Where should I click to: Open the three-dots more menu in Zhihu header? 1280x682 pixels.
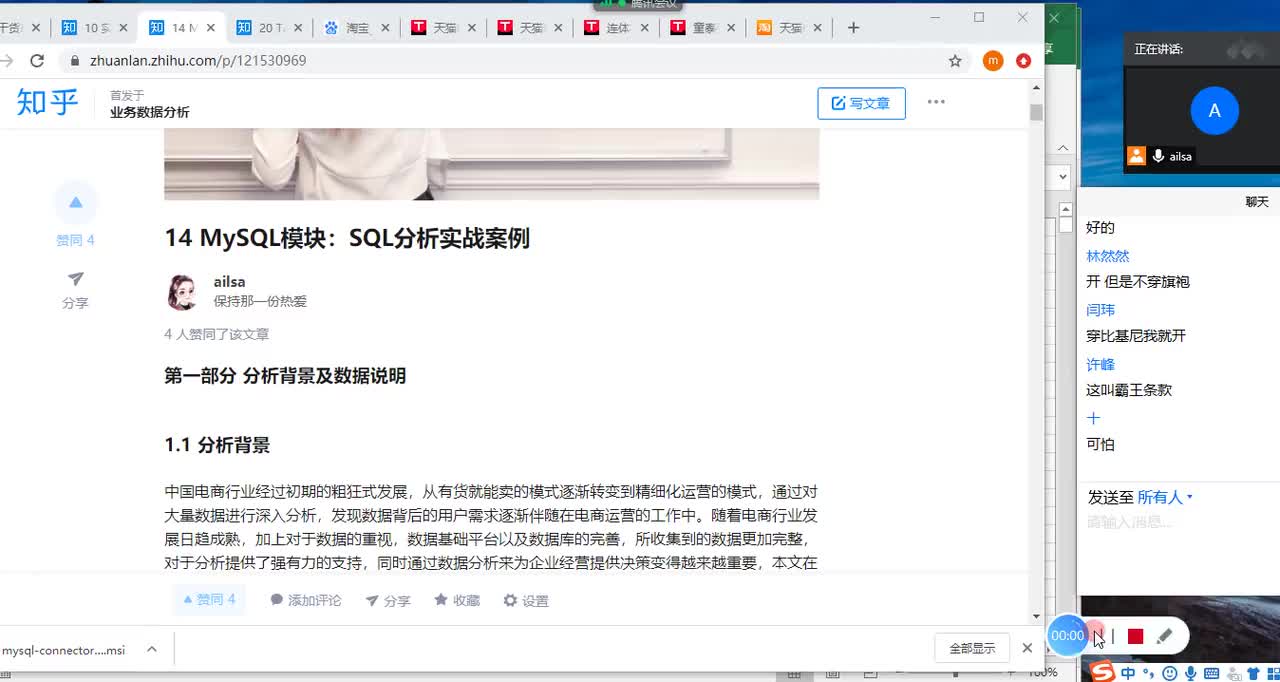pos(936,102)
